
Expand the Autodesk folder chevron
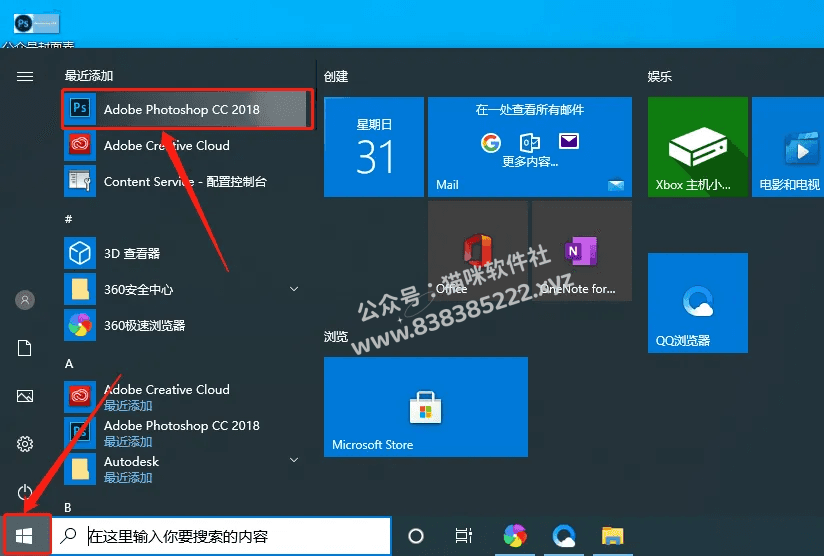click(294, 460)
